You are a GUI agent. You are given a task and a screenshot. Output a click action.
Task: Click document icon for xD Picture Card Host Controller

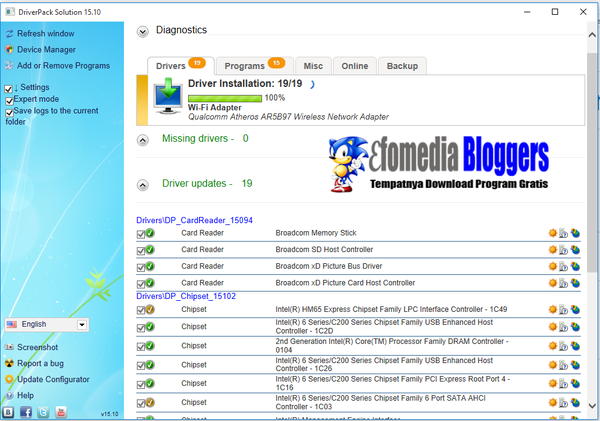pos(563,283)
